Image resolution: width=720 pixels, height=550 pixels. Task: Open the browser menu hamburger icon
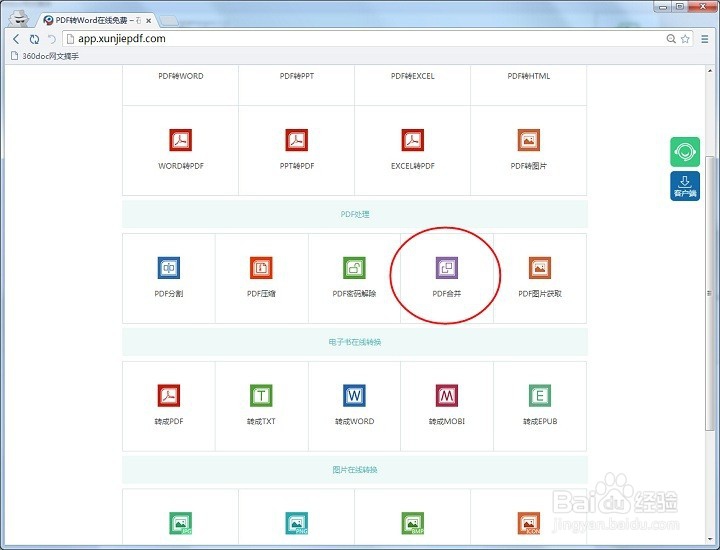[x=705, y=39]
